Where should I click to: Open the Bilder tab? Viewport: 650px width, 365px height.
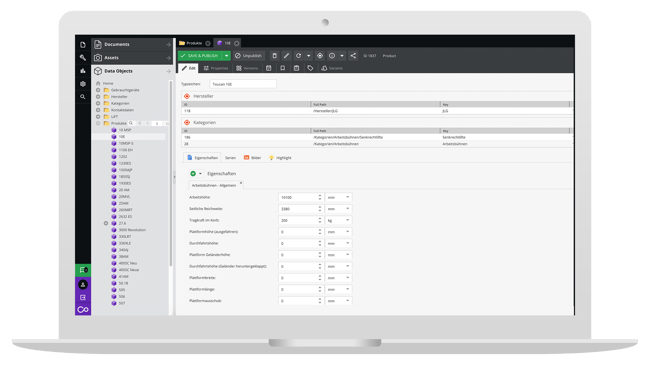[x=252, y=158]
